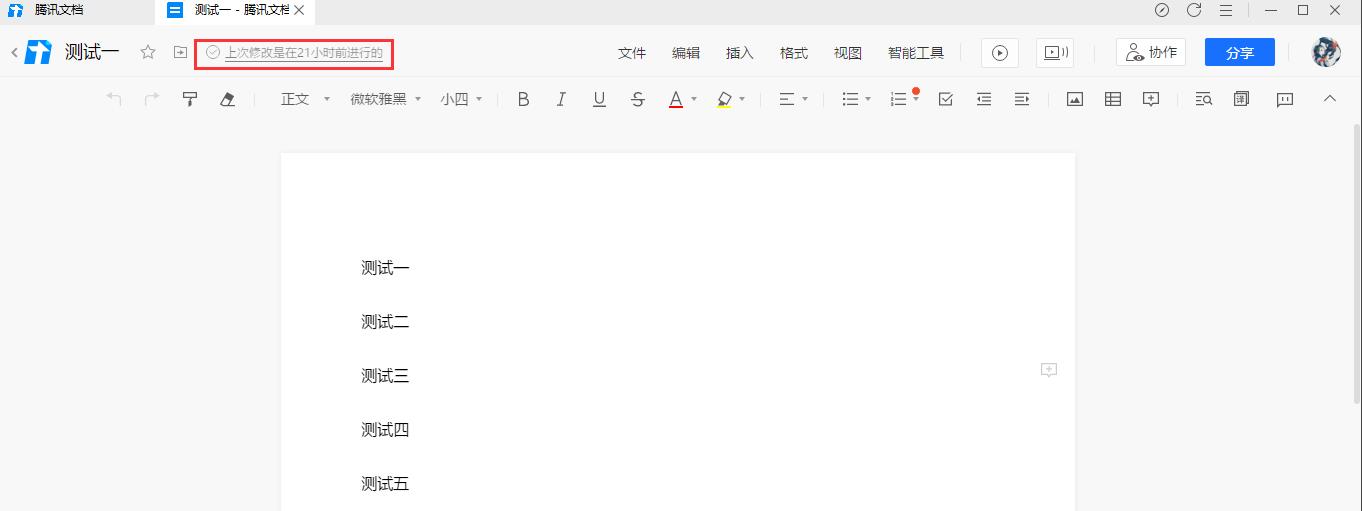The width and height of the screenshot is (1362, 511).
Task: Open the last-modified history link
Action: [x=303, y=53]
